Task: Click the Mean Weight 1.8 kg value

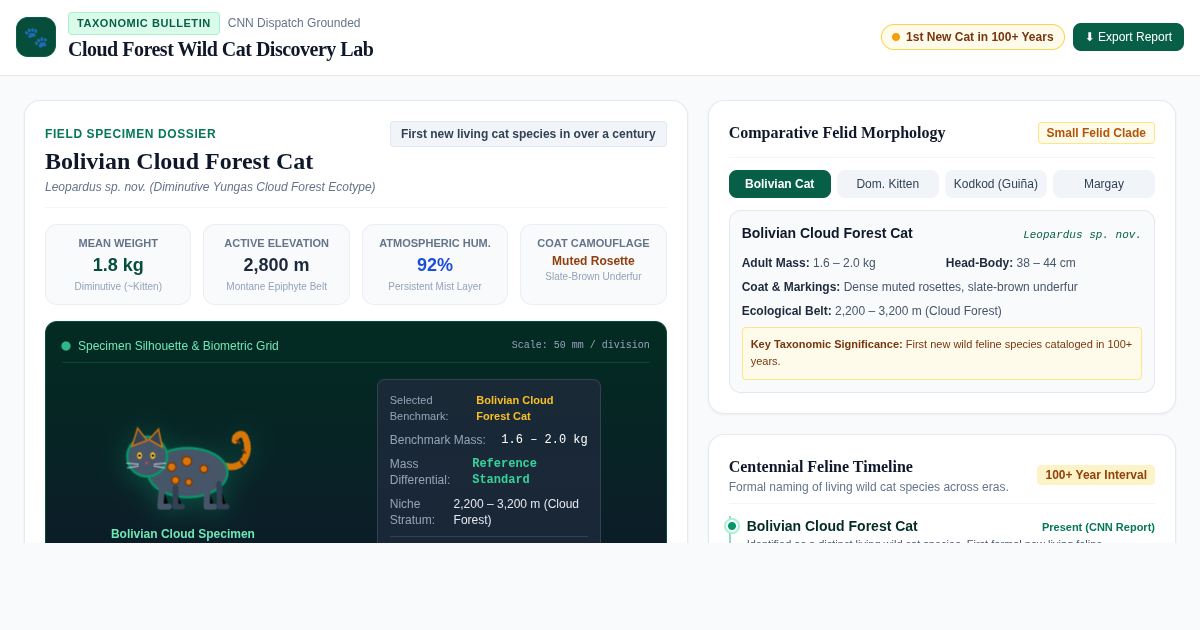Action: (118, 265)
